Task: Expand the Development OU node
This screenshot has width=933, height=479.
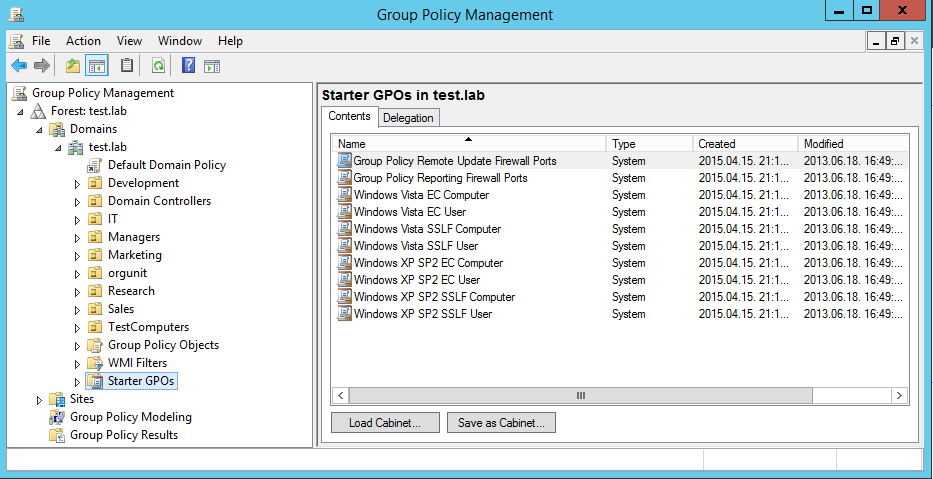Action: click(77, 184)
